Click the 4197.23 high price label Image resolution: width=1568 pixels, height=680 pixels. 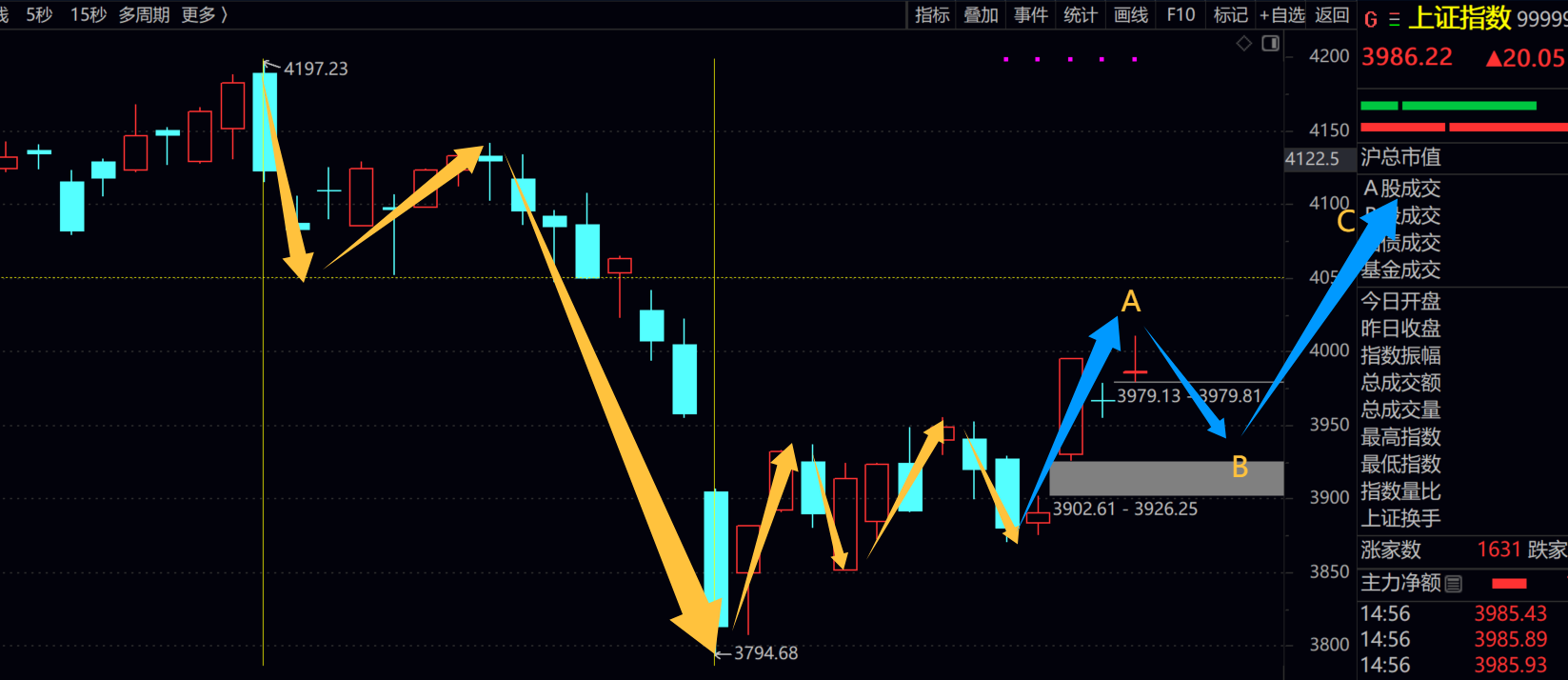[315, 69]
